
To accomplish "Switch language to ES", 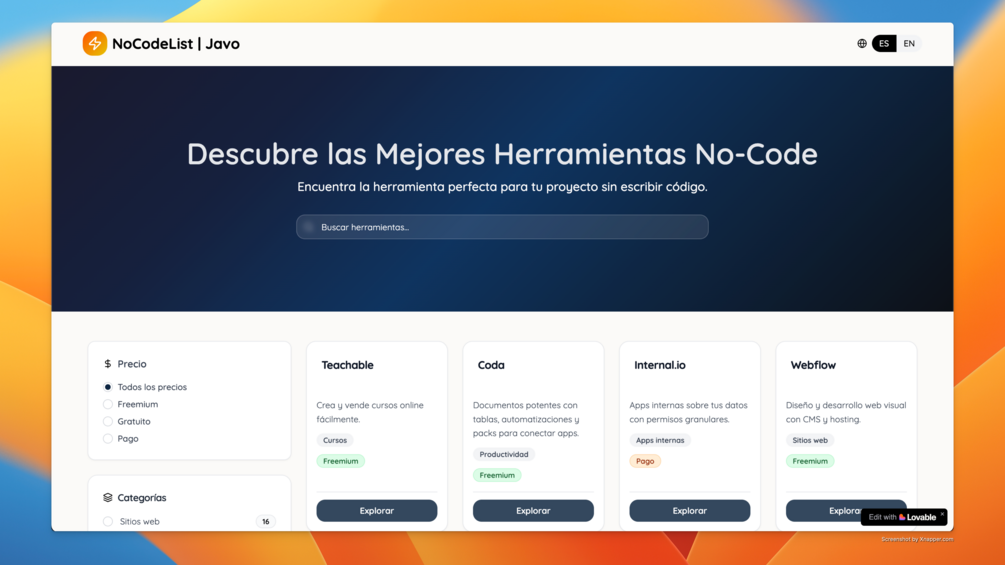I will 884,44.
